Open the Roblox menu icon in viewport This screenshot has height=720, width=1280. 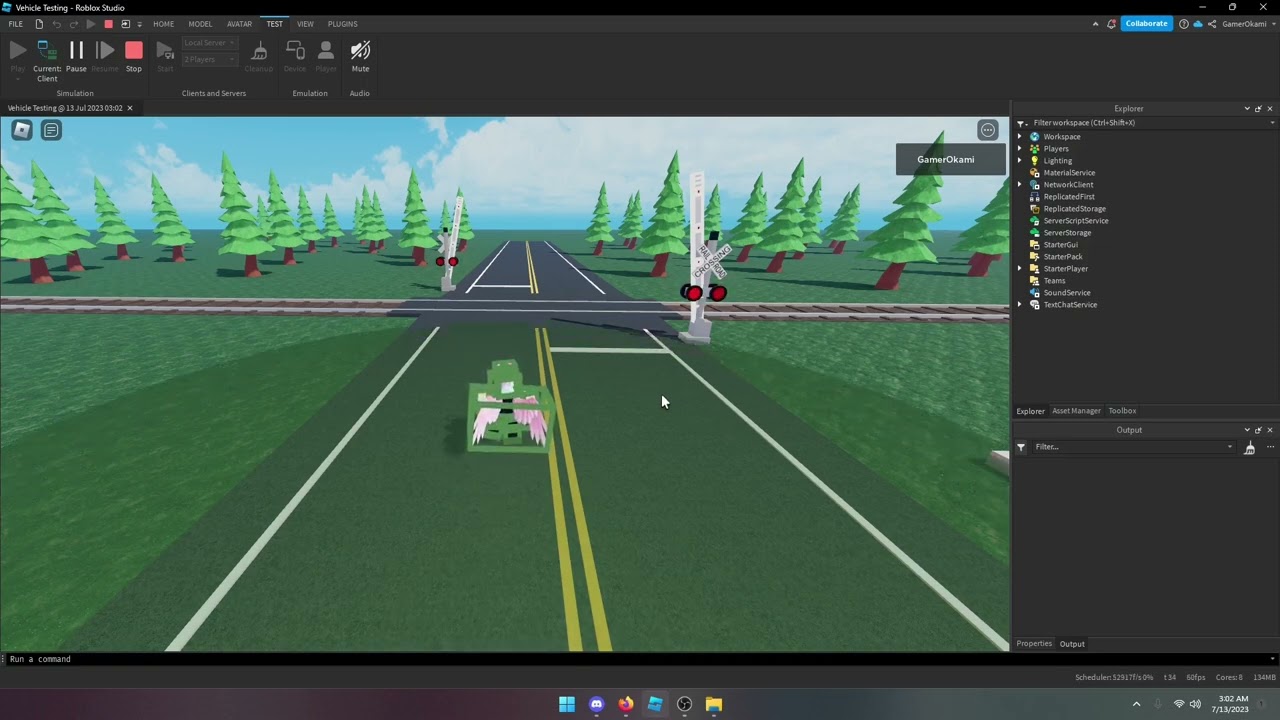(x=22, y=130)
